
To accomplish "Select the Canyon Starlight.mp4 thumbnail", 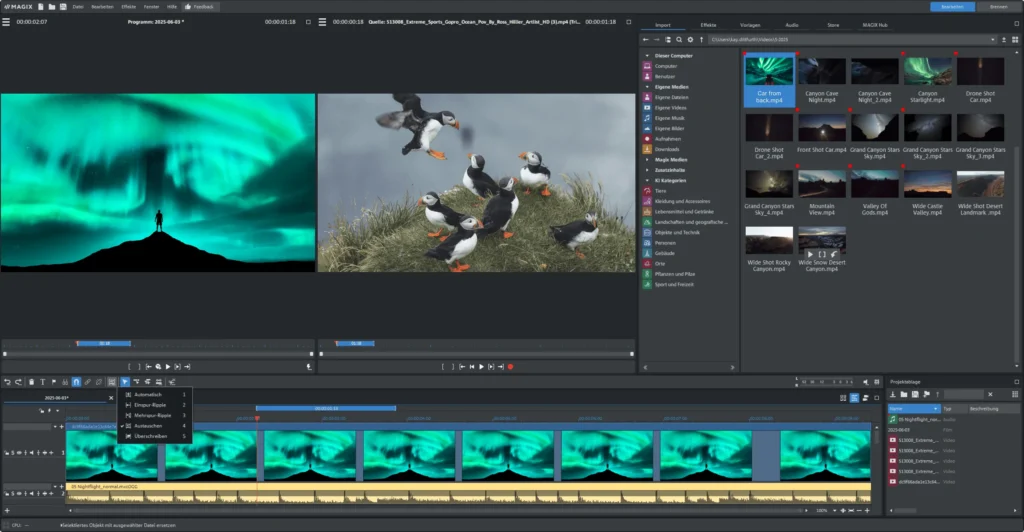I will click(927, 72).
